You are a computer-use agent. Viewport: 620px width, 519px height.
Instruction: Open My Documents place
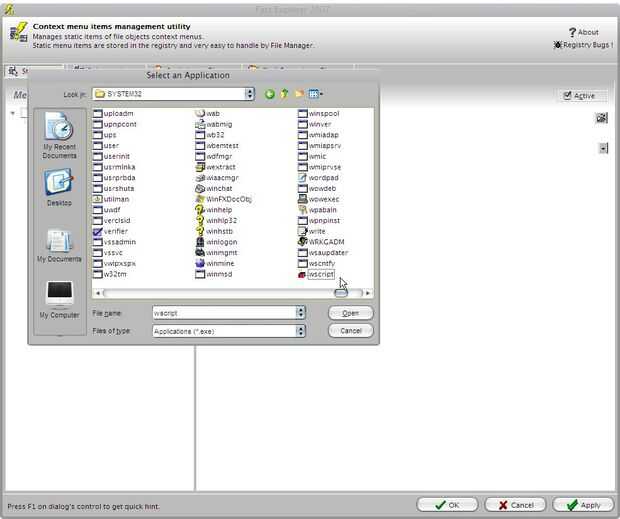(59, 246)
